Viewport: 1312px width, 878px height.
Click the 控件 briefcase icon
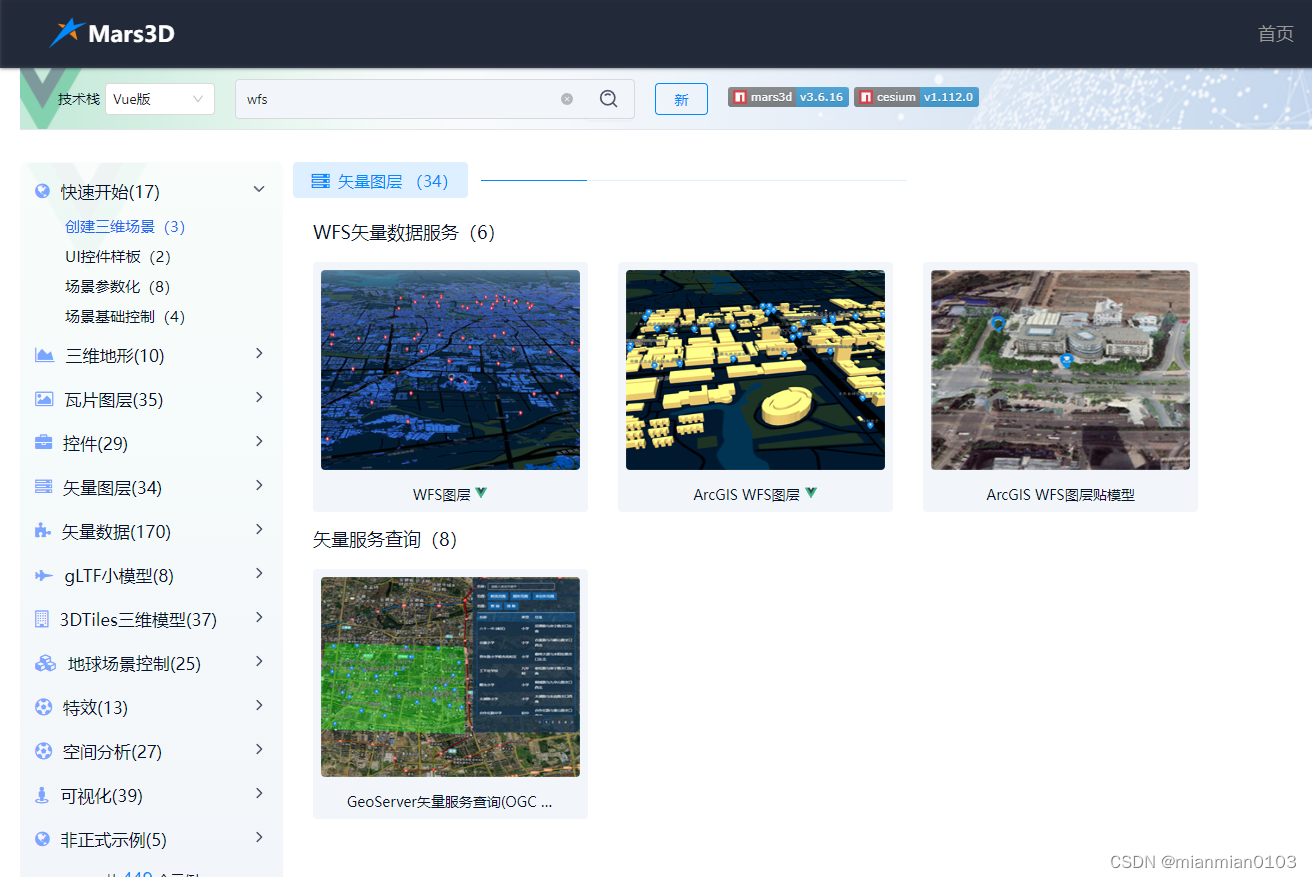point(44,443)
